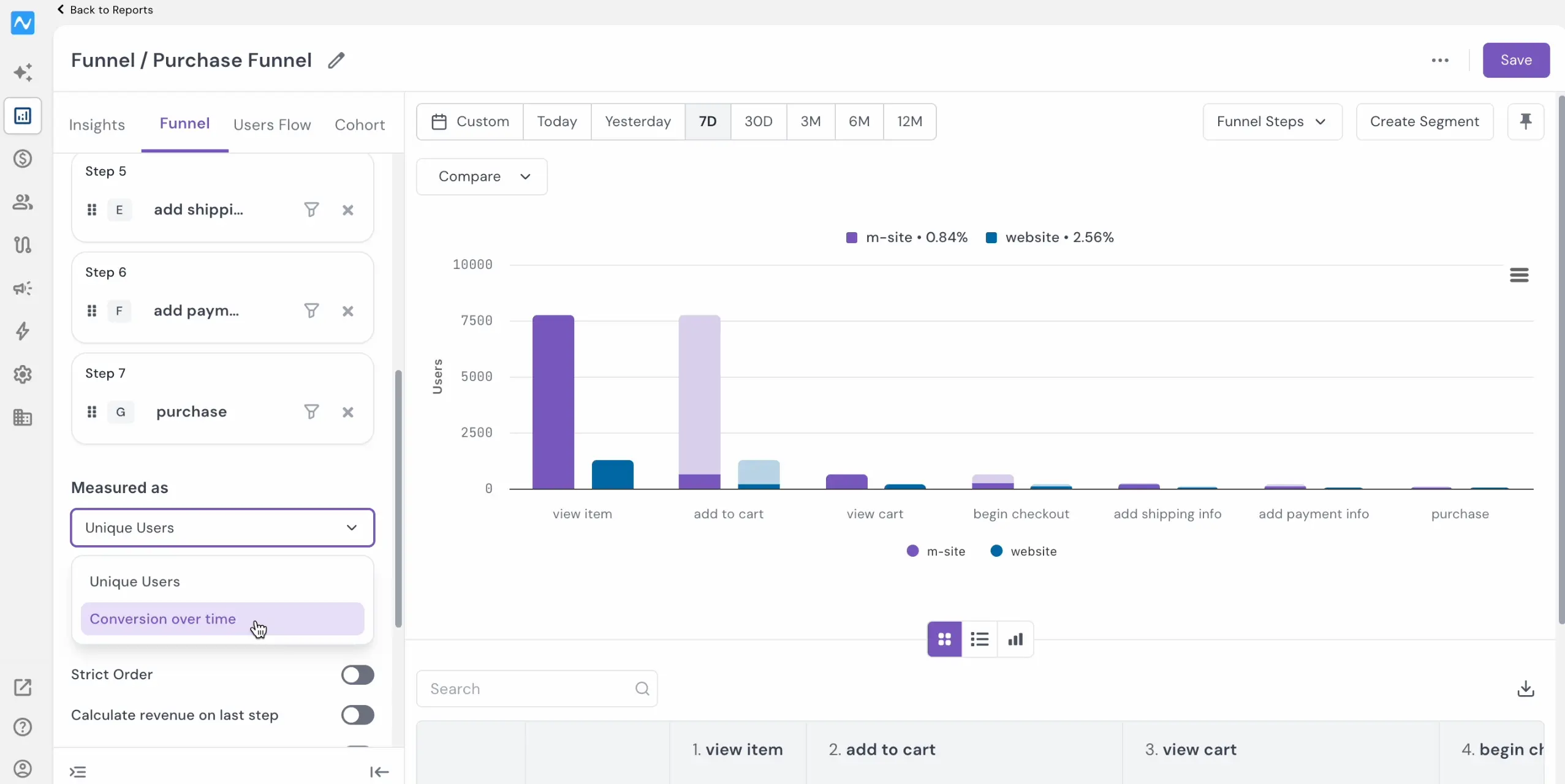
Task: Switch to the Funnel tab
Action: coord(184,123)
